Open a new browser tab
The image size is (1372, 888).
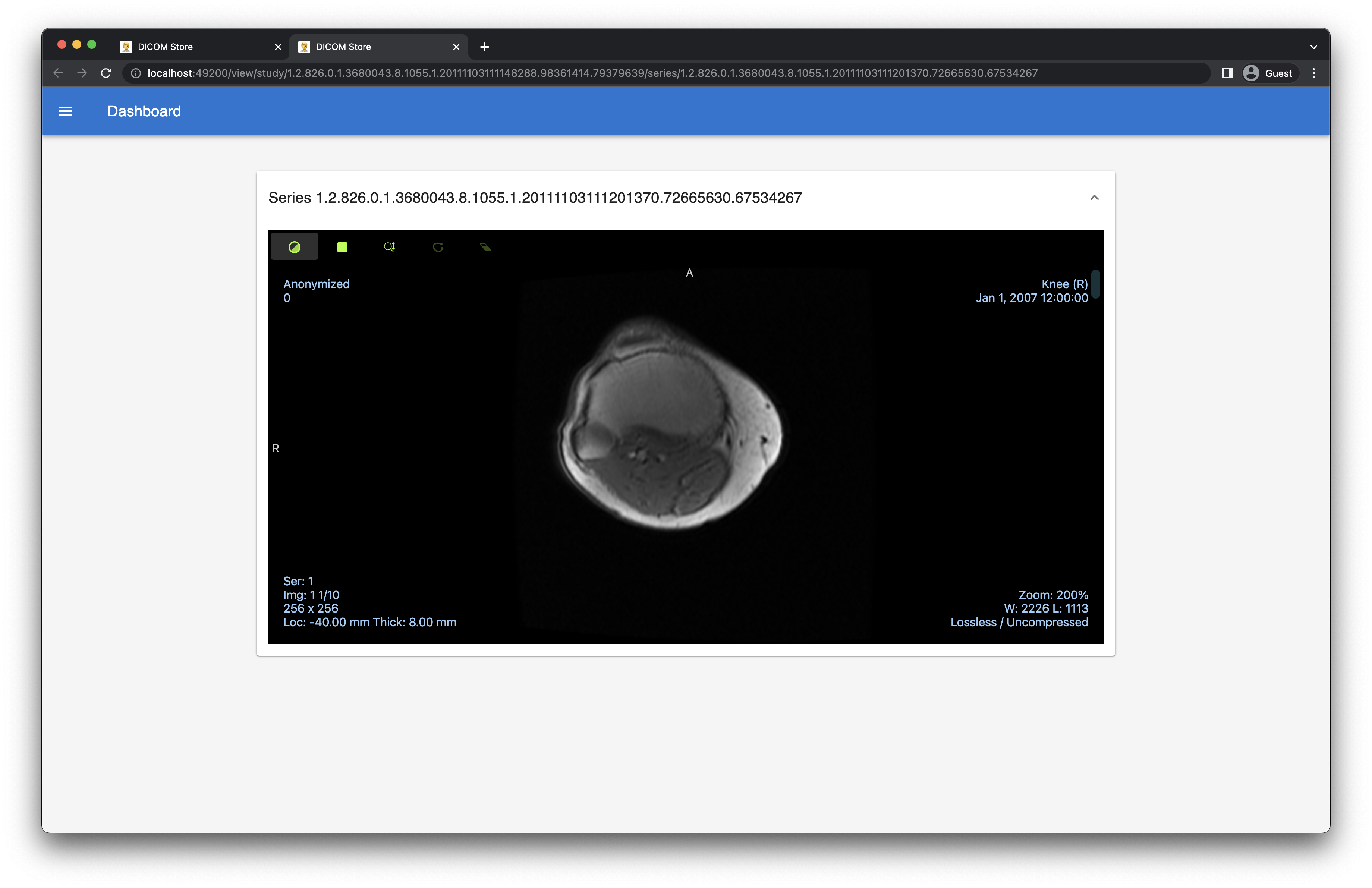tap(484, 47)
